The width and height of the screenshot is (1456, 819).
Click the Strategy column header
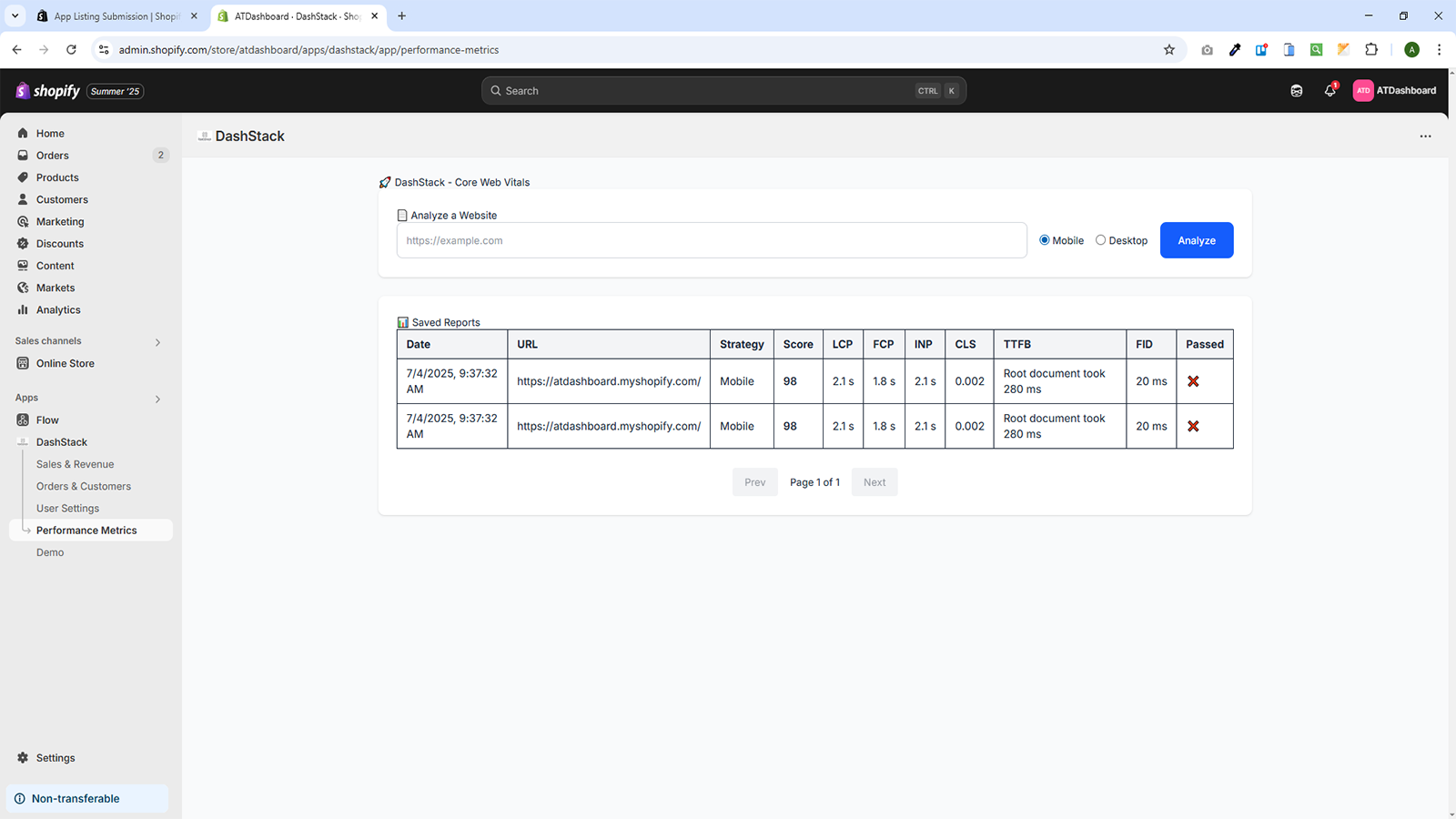(x=742, y=344)
